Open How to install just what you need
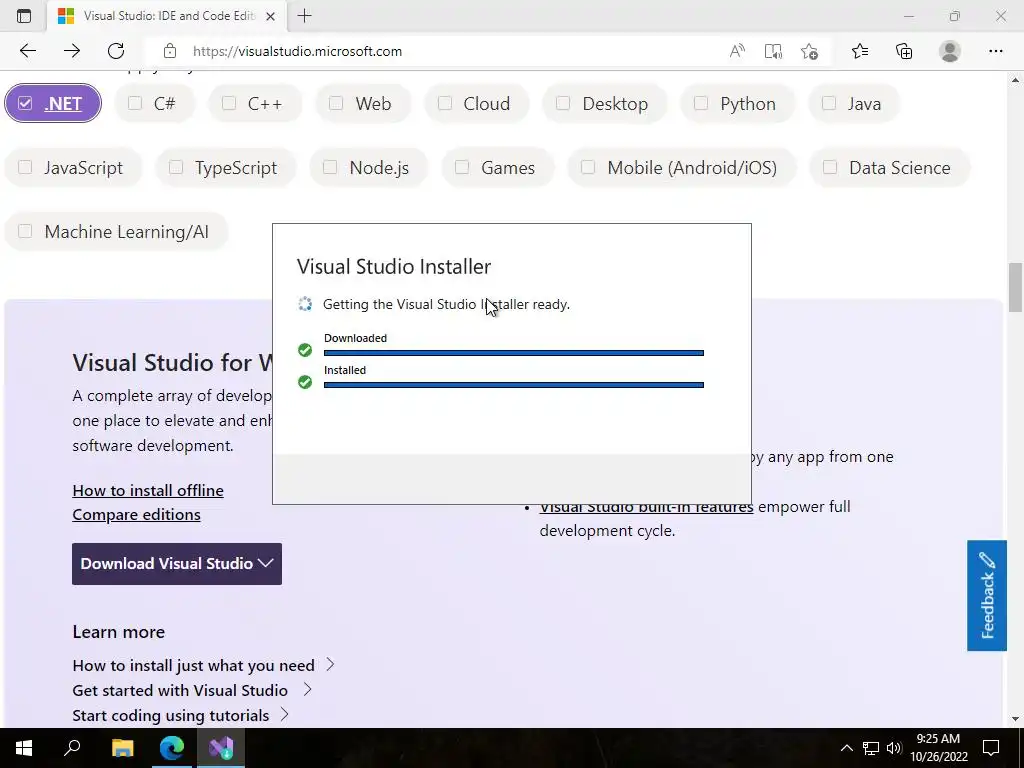The image size is (1024, 768). coord(203,665)
